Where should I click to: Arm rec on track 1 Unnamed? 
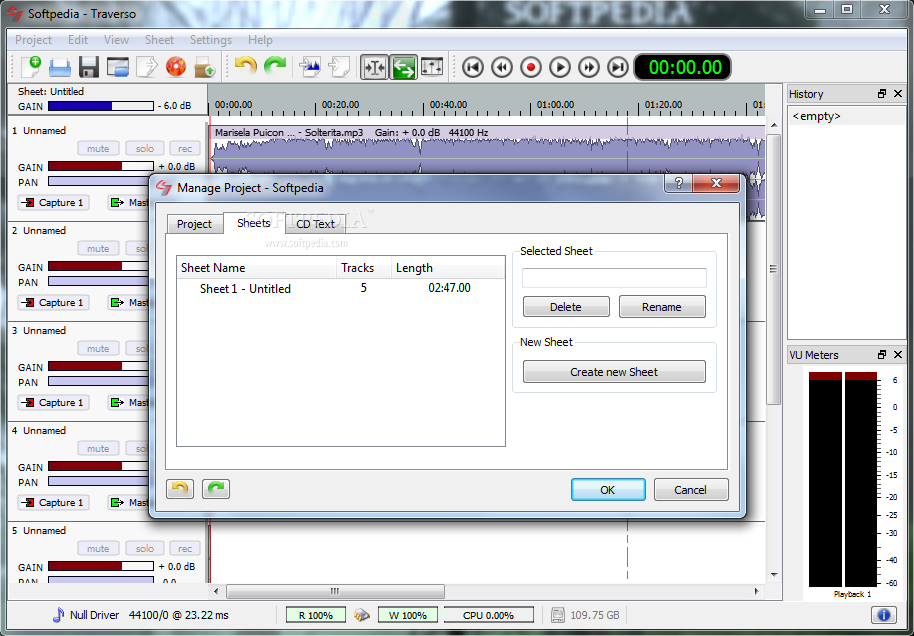point(185,149)
